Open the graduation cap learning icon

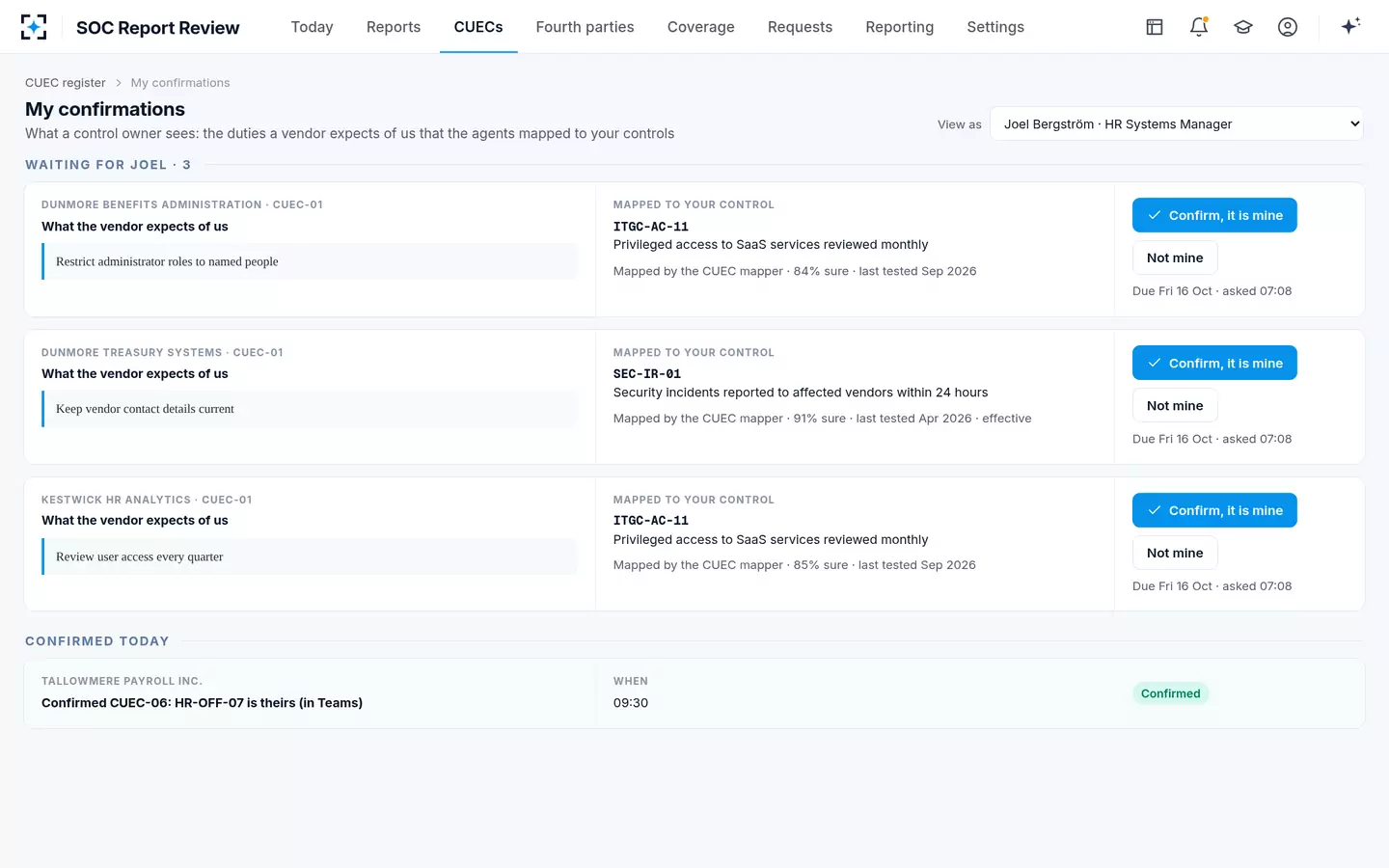[1243, 27]
